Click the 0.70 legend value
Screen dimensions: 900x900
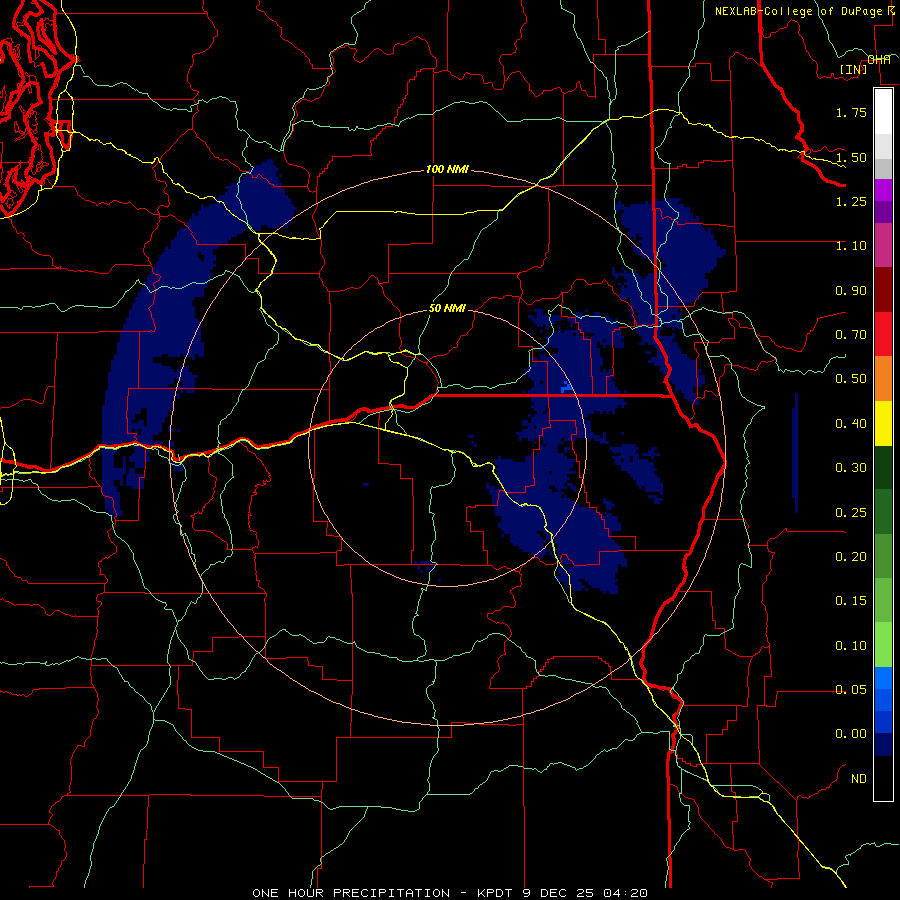[851, 335]
